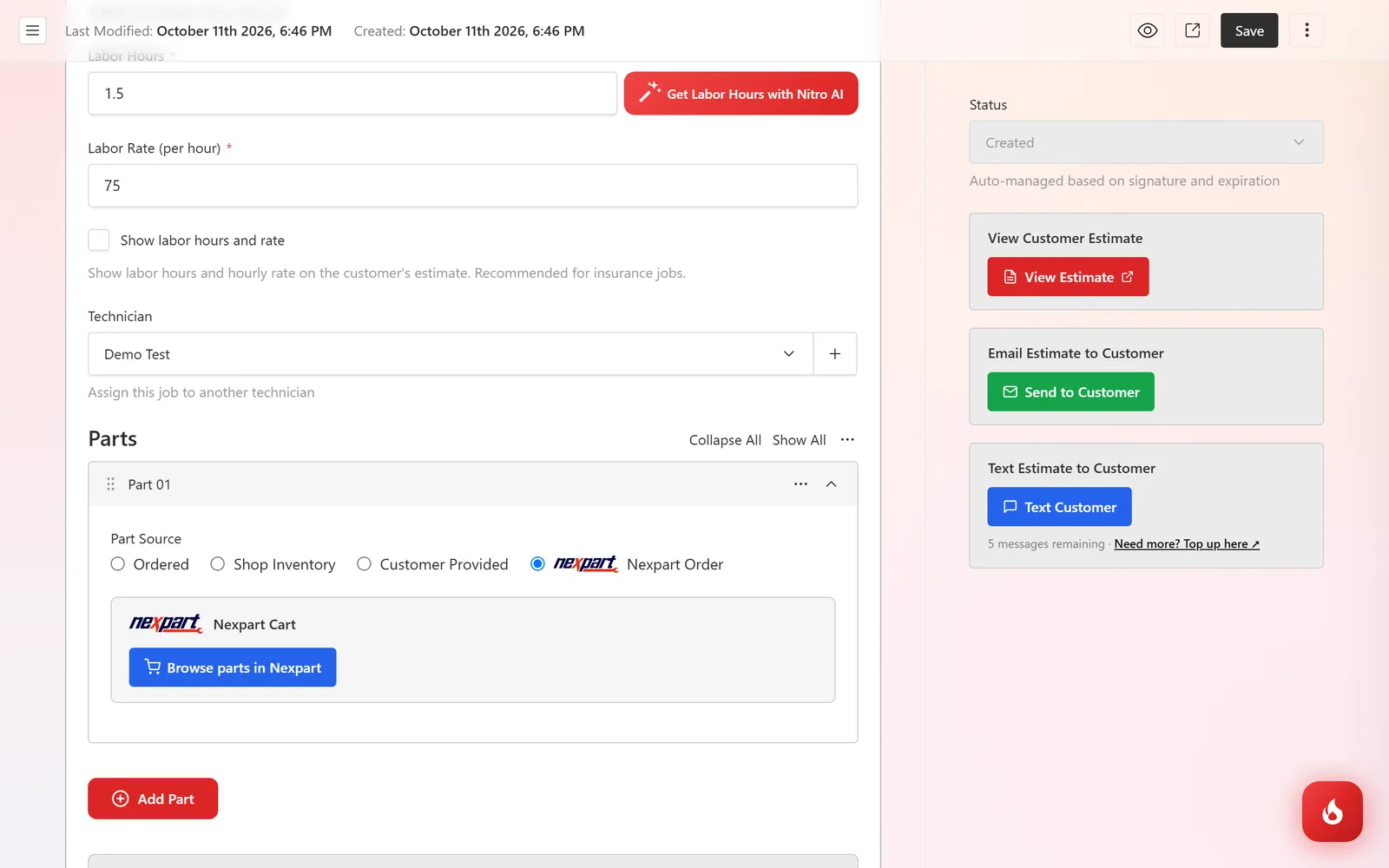Grab the Part 01 drag handle
Viewport: 1389px width, 868px height.
[x=110, y=484]
